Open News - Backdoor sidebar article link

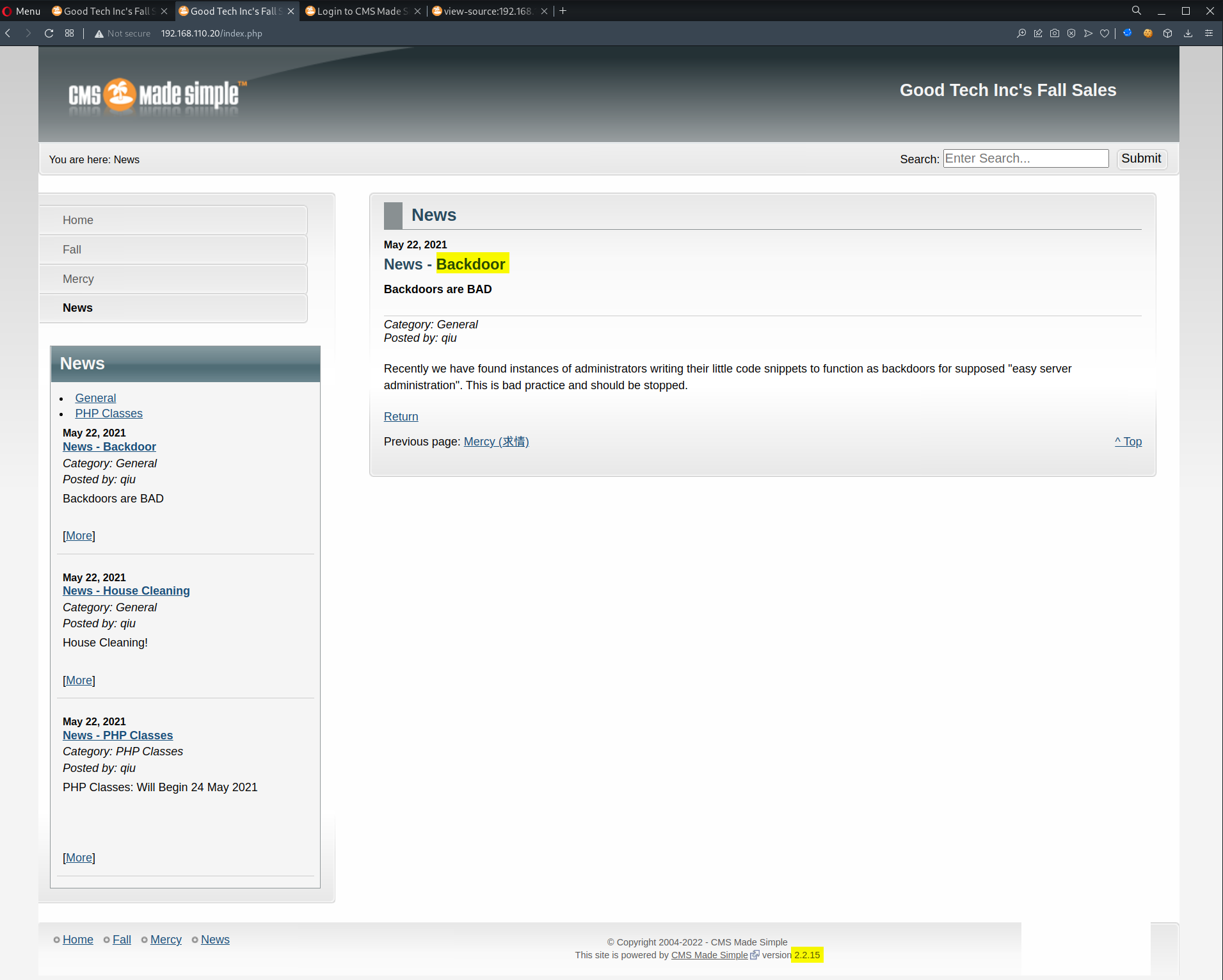tap(109, 447)
